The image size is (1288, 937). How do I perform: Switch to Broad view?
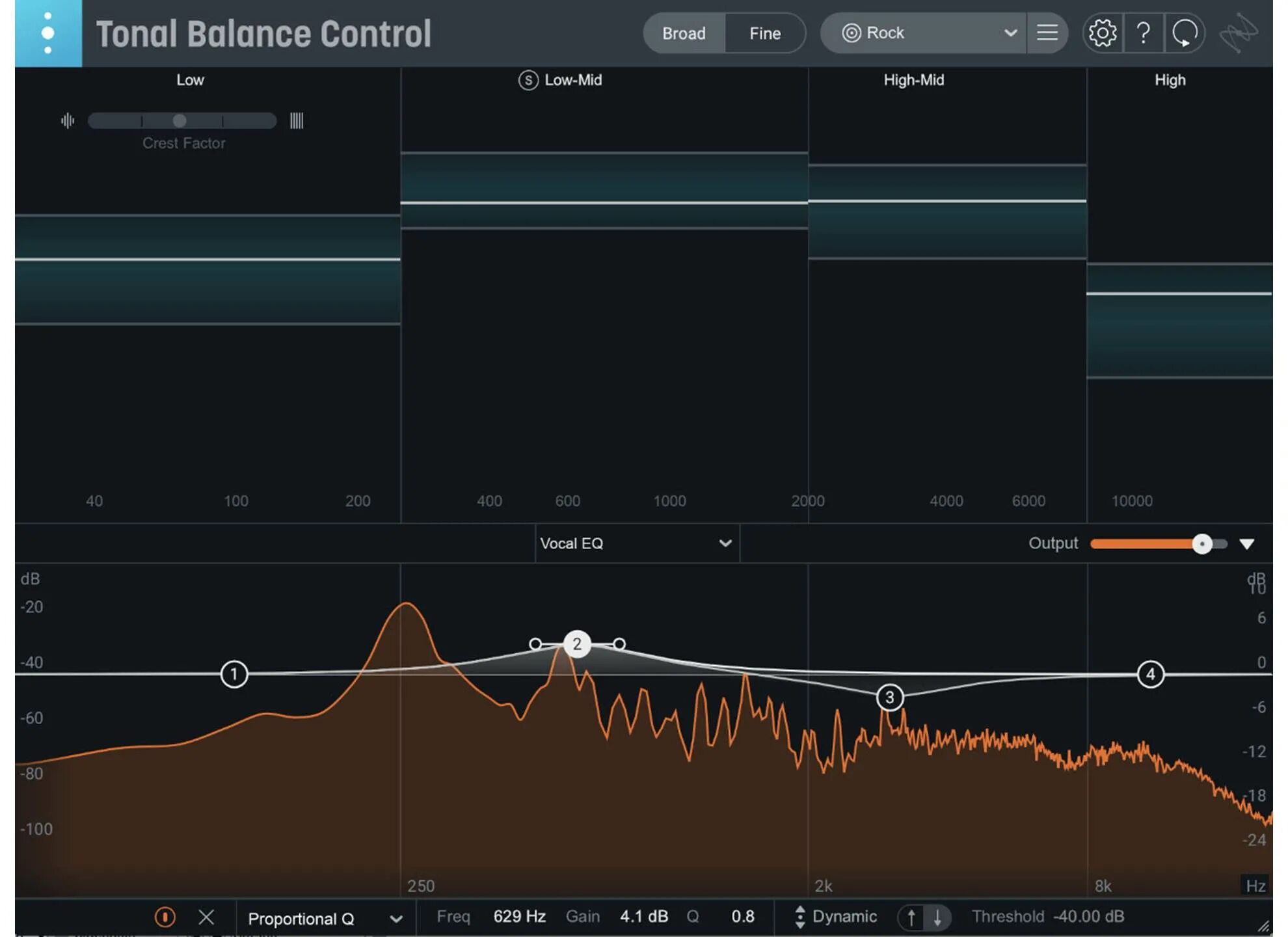pyautogui.click(x=684, y=33)
